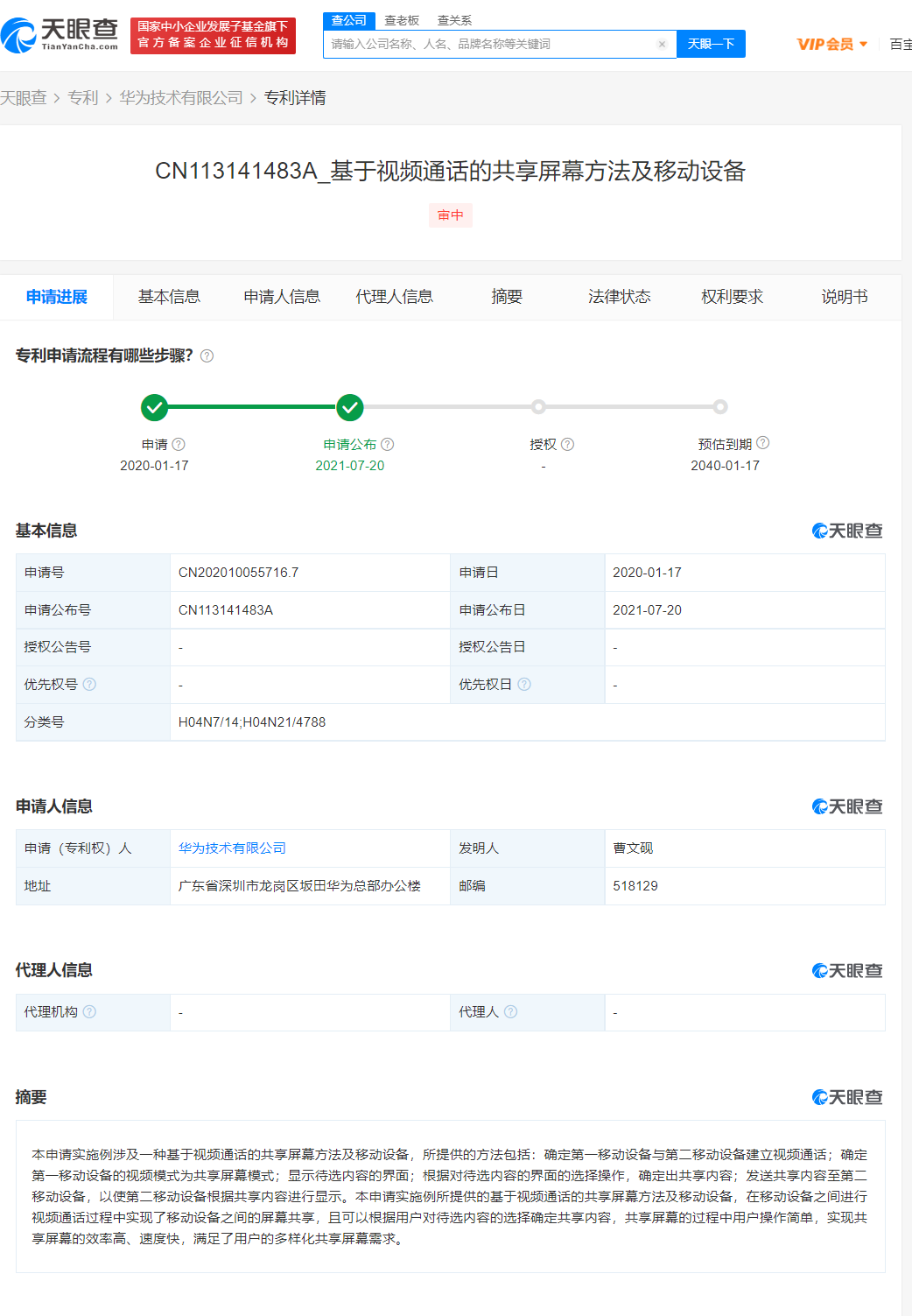Select expiry date 2040-01-17 on timeline
912x1316 pixels.
(x=725, y=466)
